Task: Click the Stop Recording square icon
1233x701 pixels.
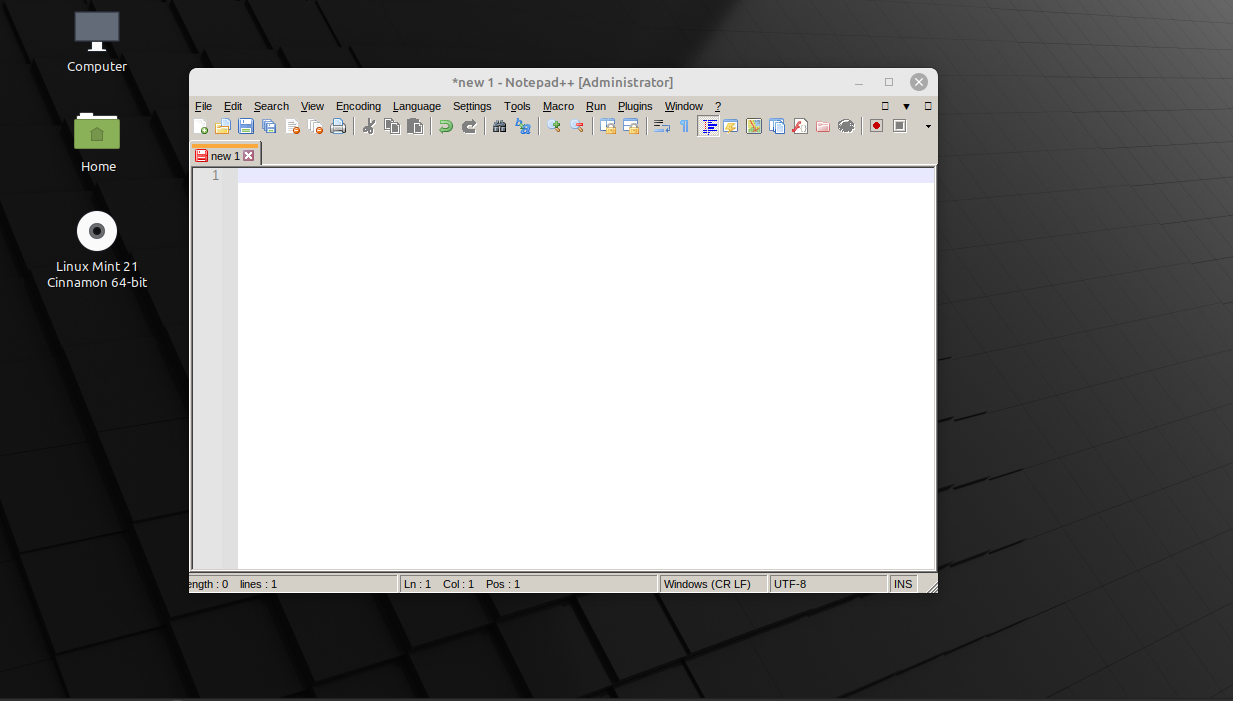Action: coord(899,126)
